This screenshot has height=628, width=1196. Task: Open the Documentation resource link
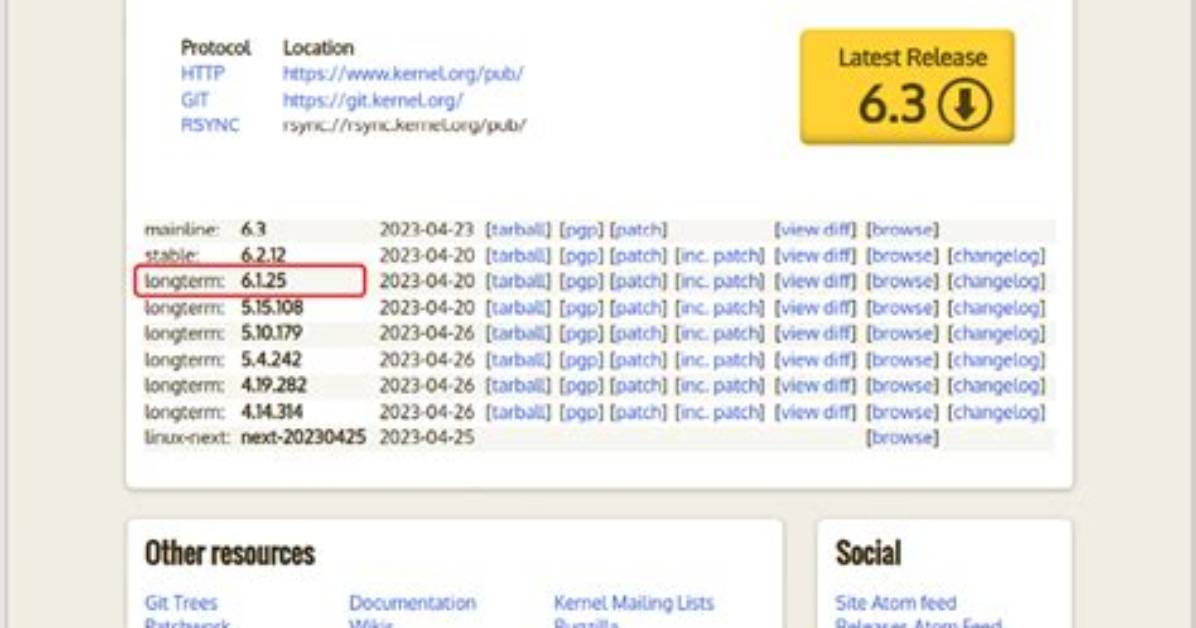[413, 602]
